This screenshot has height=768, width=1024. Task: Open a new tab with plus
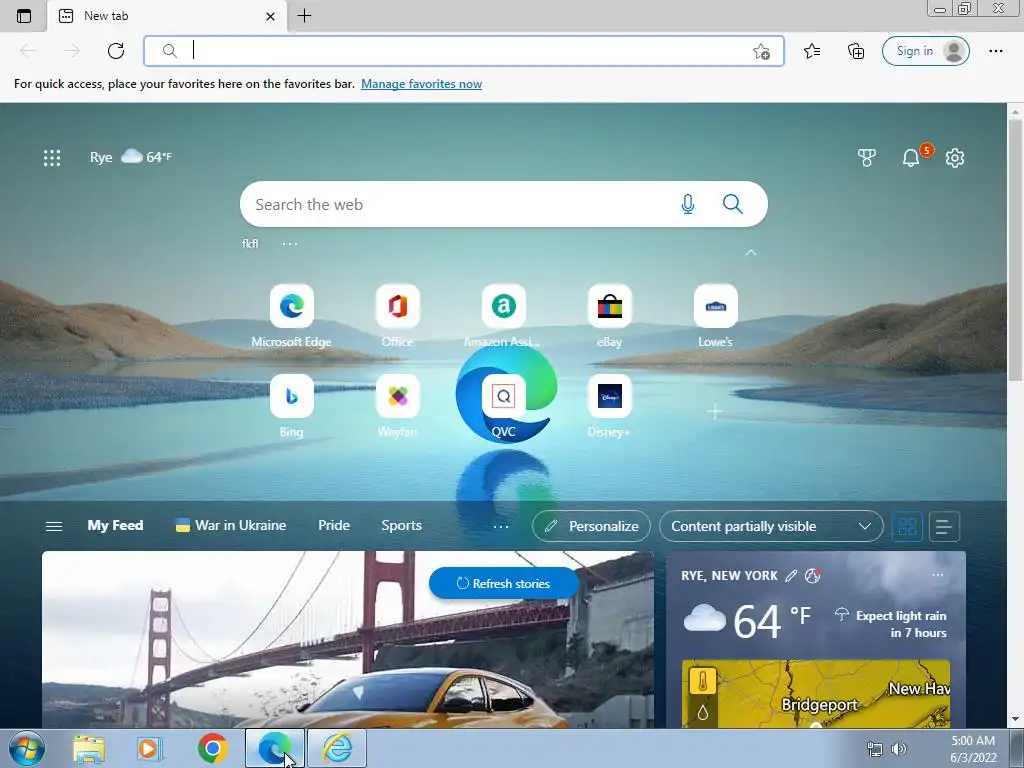click(304, 16)
